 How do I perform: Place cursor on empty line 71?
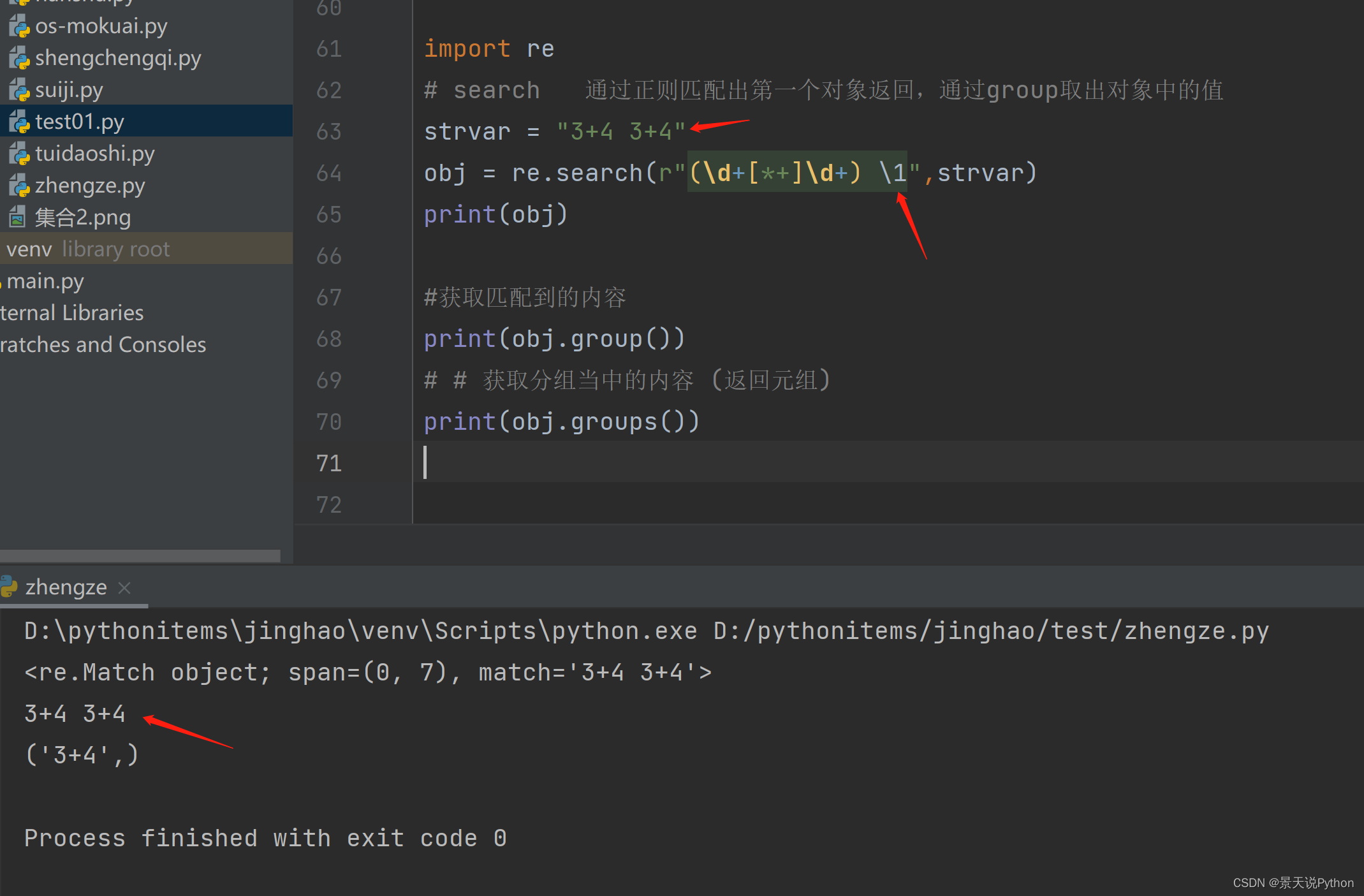(888, 463)
